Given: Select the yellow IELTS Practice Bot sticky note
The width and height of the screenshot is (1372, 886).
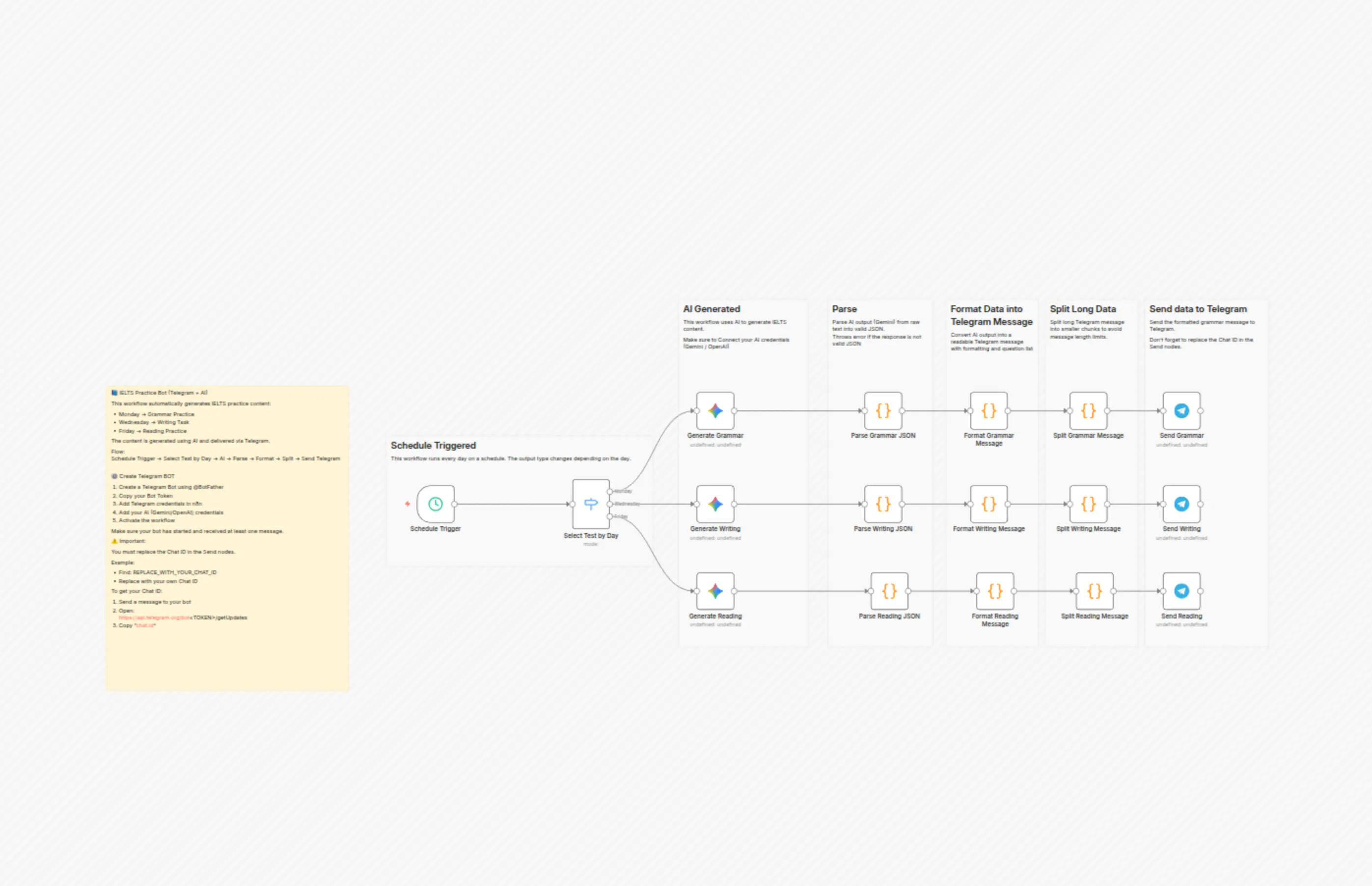Looking at the screenshot, I should [227, 538].
